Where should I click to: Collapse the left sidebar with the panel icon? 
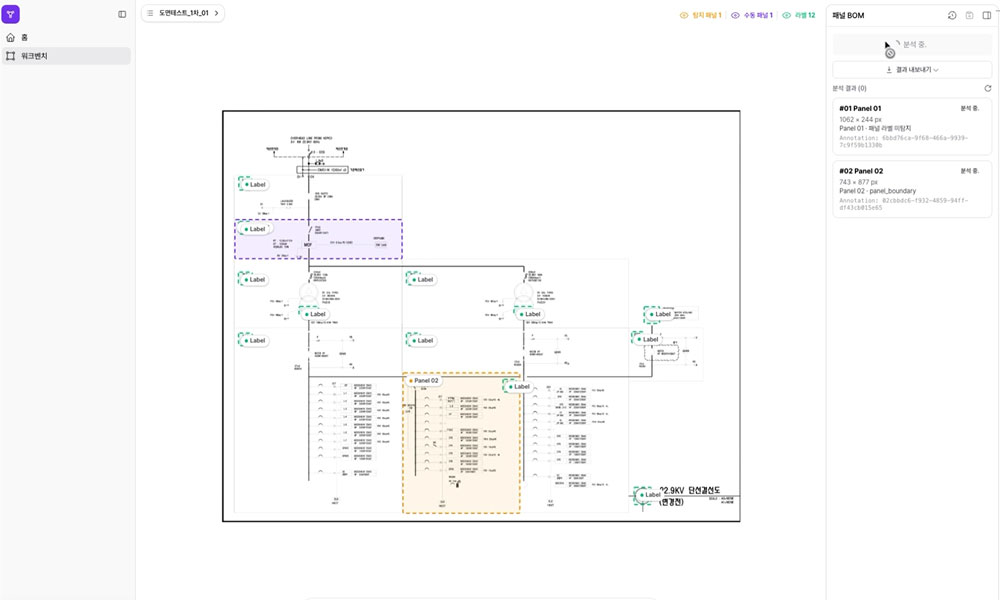[x=122, y=14]
